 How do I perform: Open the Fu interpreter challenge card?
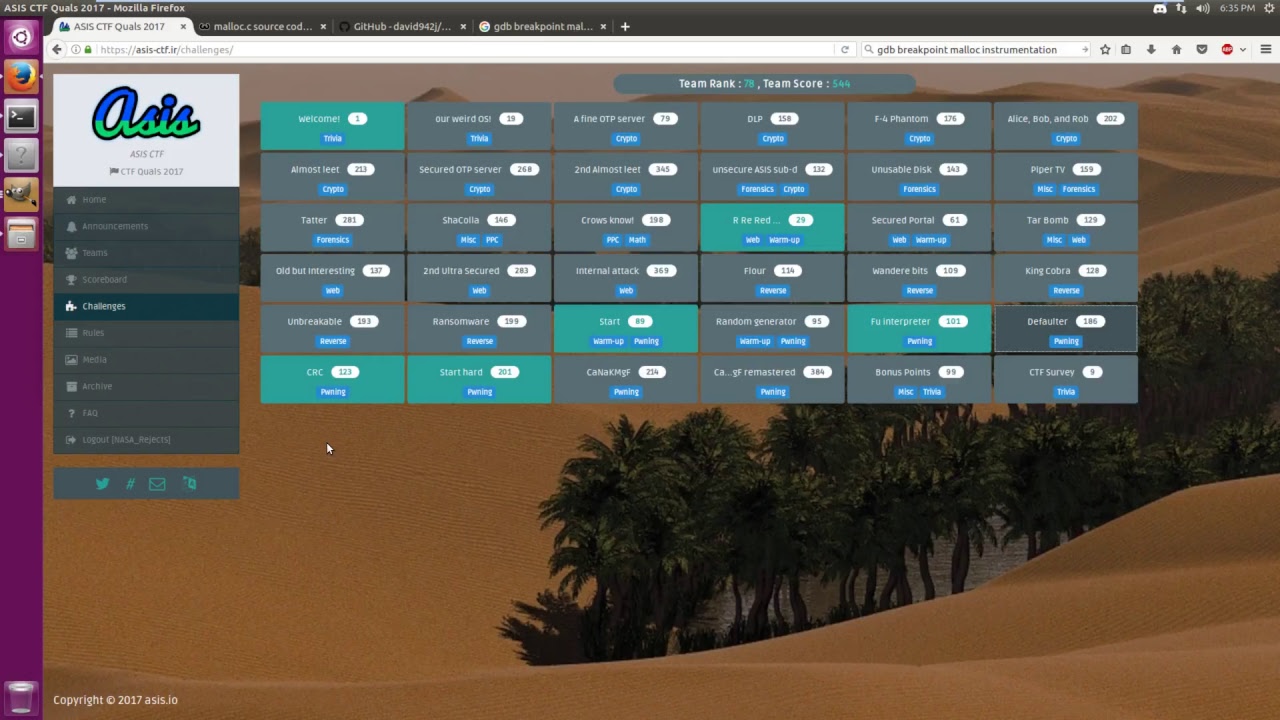point(919,330)
